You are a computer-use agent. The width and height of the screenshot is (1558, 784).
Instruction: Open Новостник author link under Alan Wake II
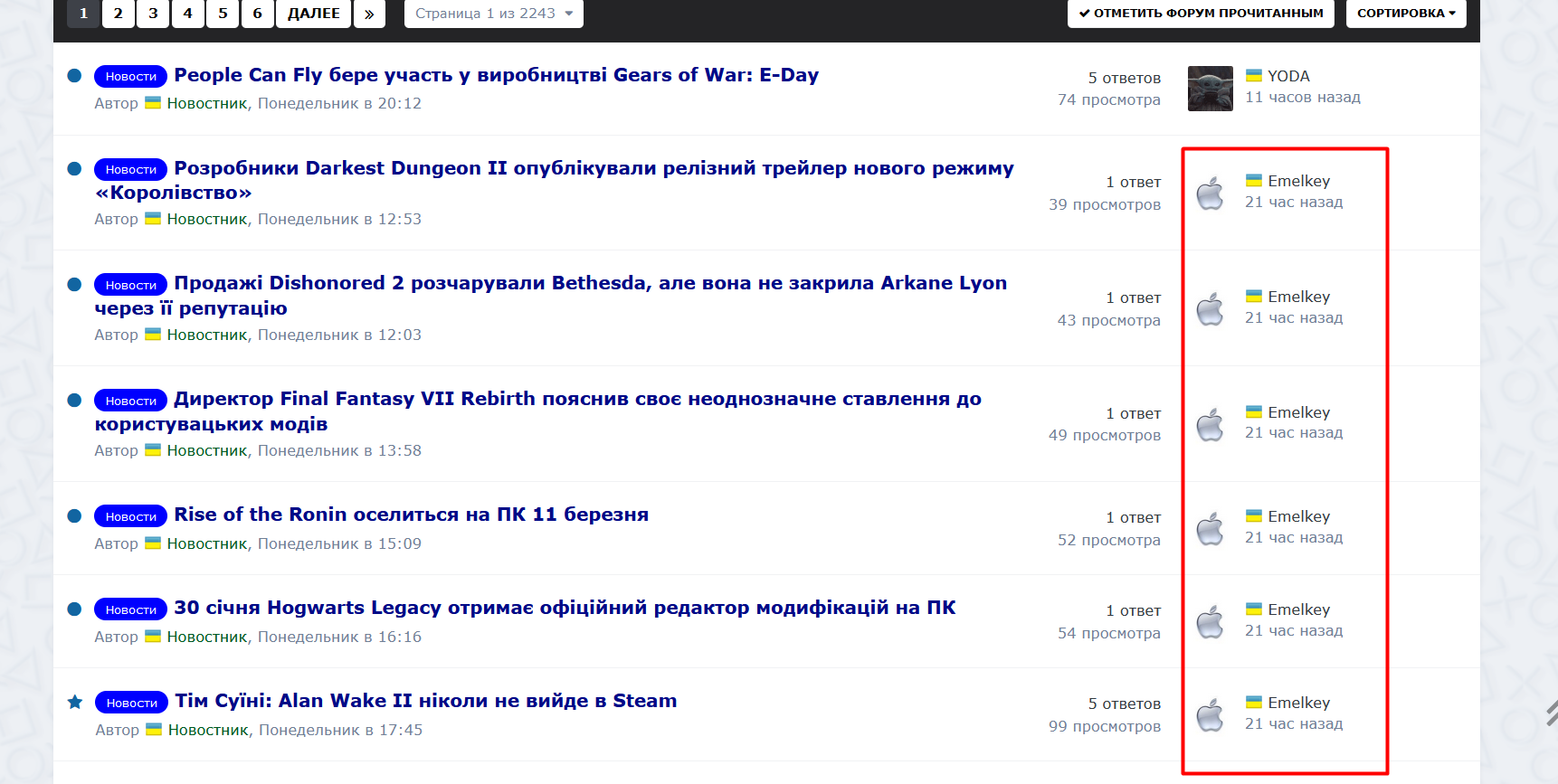[x=208, y=730]
